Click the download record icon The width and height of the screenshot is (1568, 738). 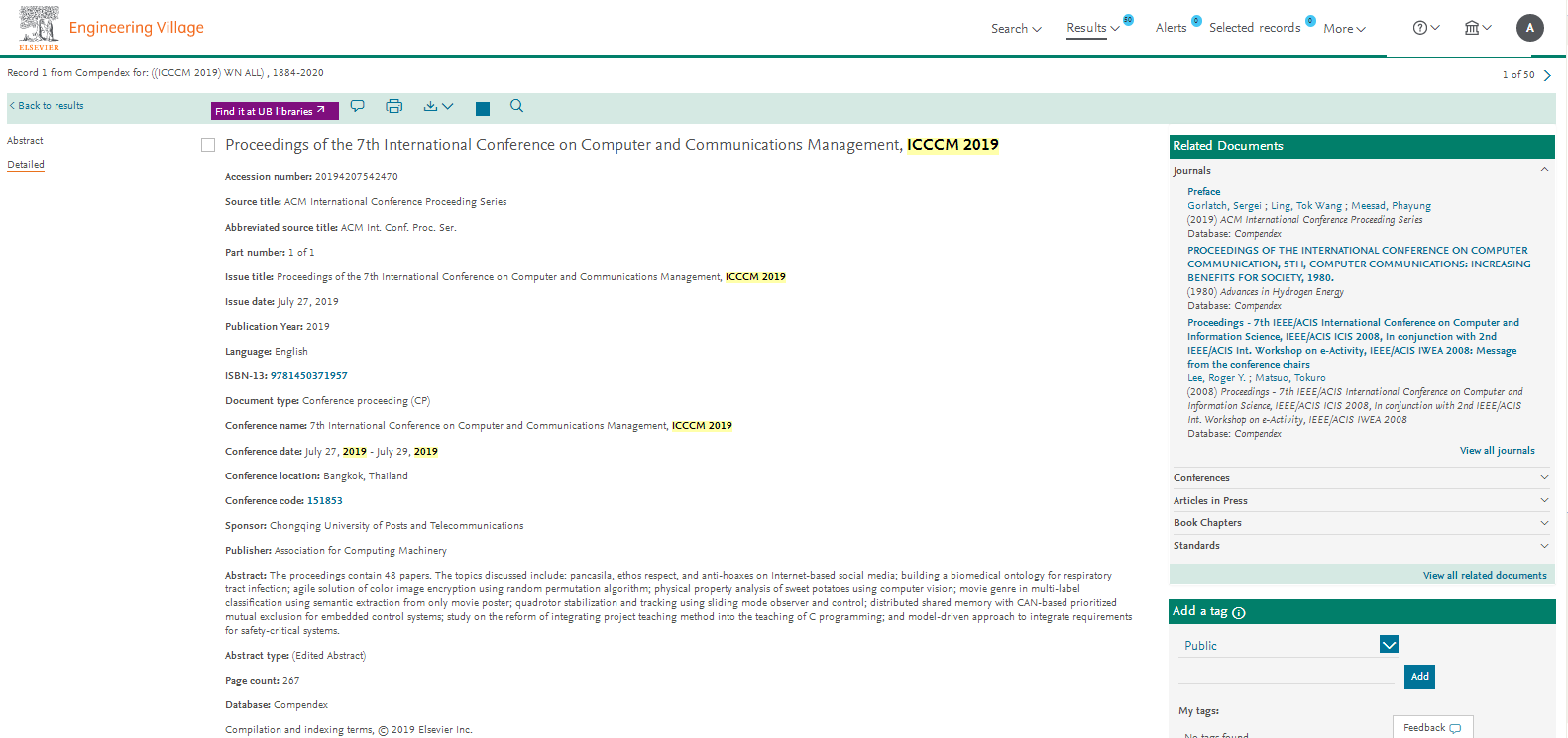click(430, 106)
